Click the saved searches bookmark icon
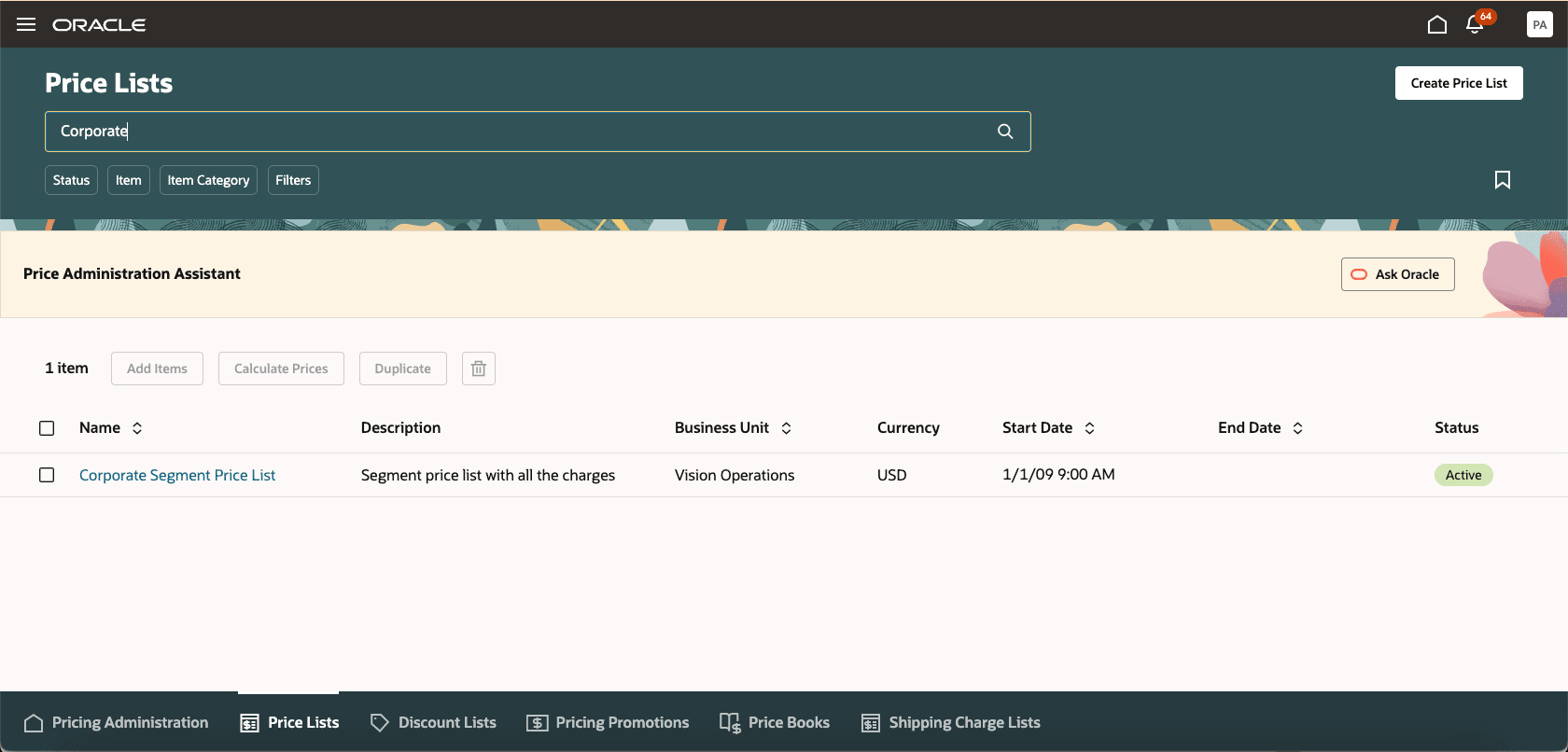Viewport: 1568px width, 752px height. click(1503, 180)
